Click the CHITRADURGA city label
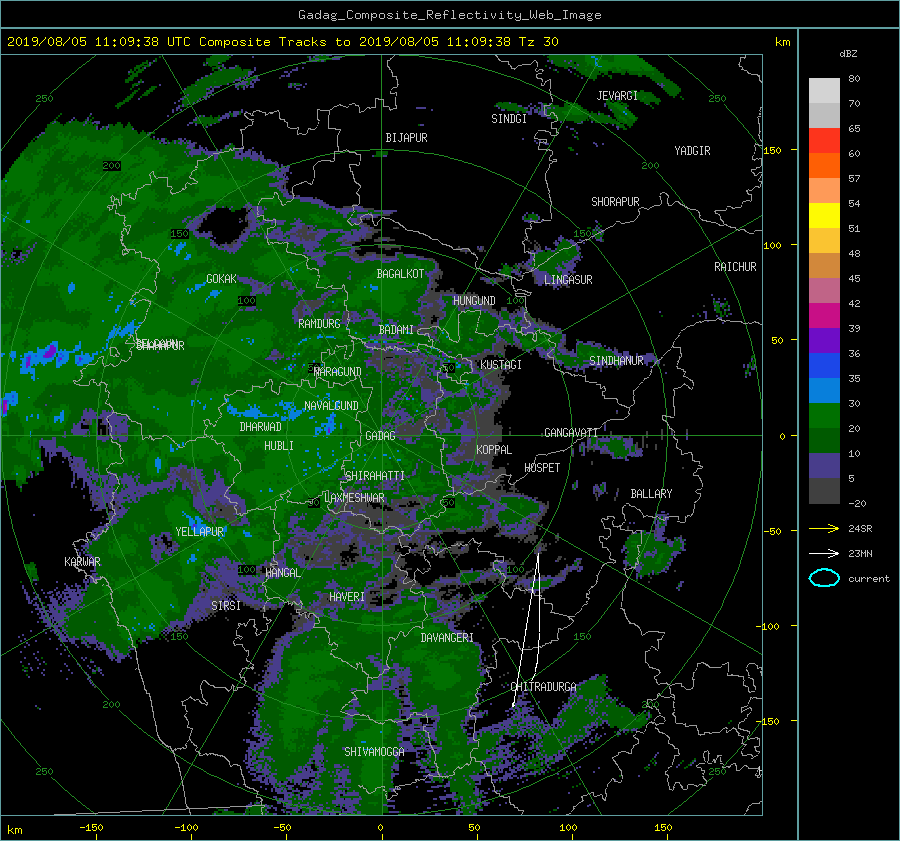This screenshot has width=900, height=841. (x=543, y=687)
